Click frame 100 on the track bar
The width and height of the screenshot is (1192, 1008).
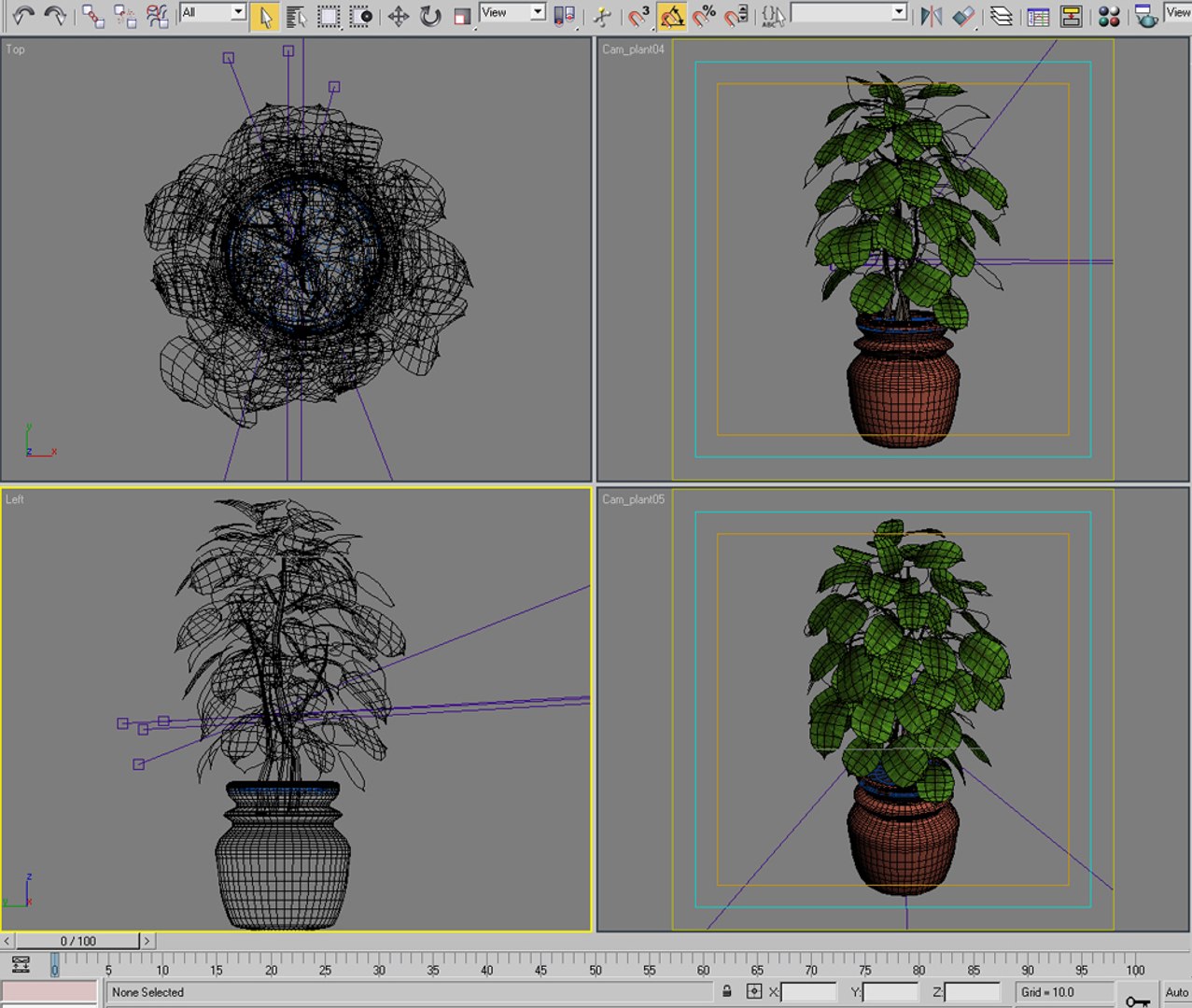1135,964
